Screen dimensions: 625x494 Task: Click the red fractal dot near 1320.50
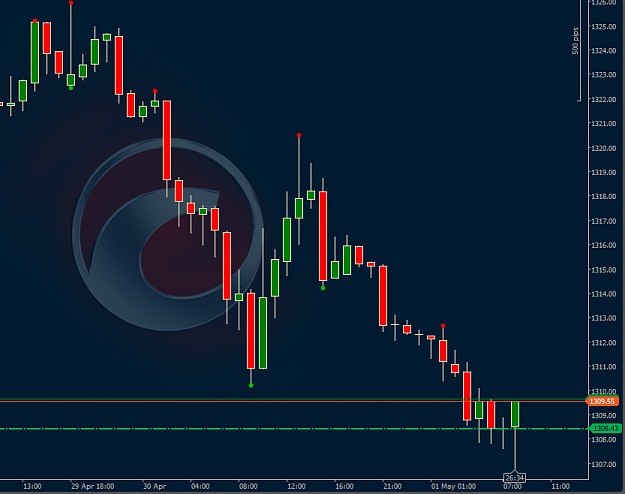299,136
